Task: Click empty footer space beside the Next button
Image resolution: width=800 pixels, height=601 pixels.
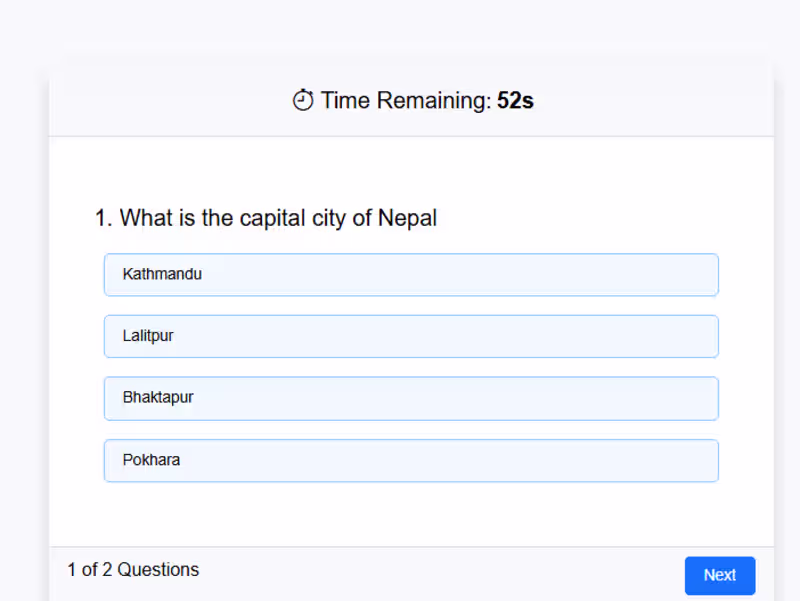Action: coord(450,573)
